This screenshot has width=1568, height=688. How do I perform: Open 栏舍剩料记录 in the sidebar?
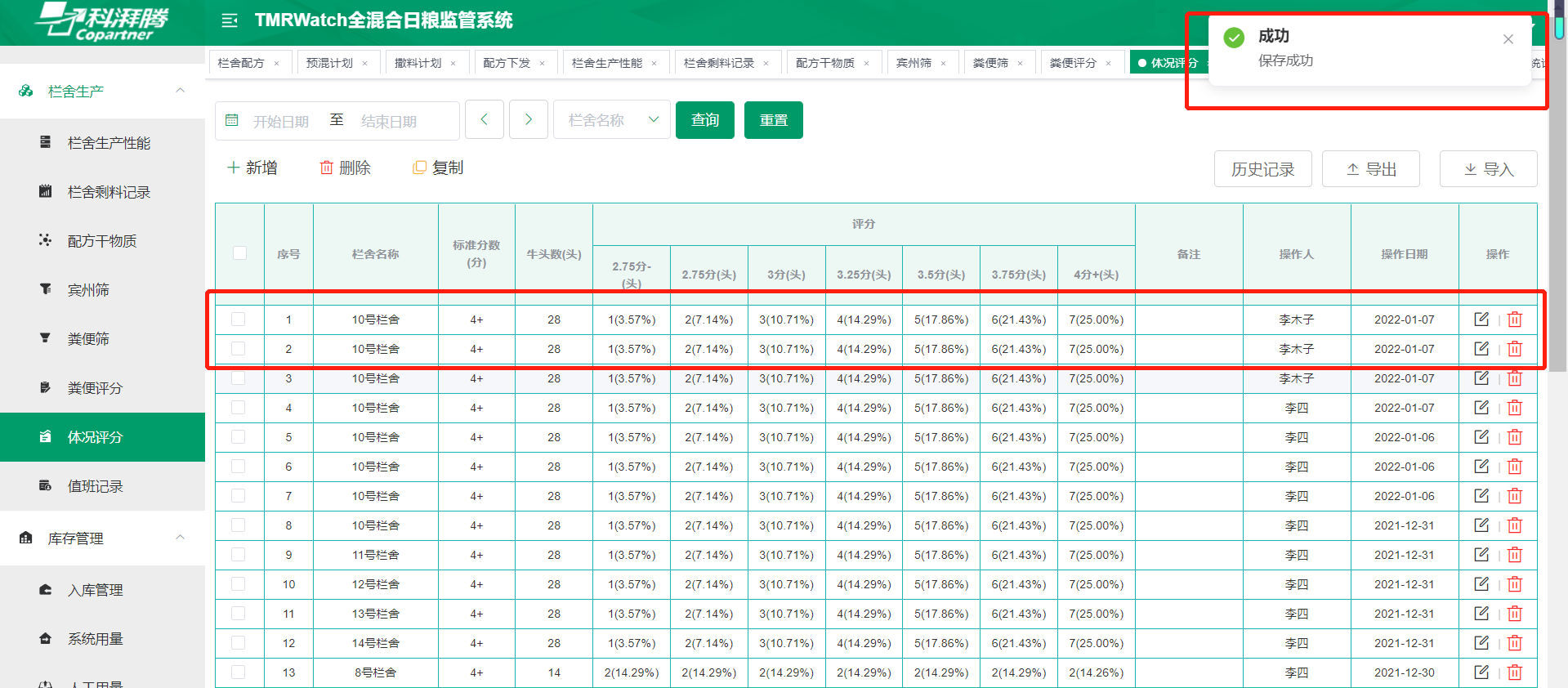(109, 192)
